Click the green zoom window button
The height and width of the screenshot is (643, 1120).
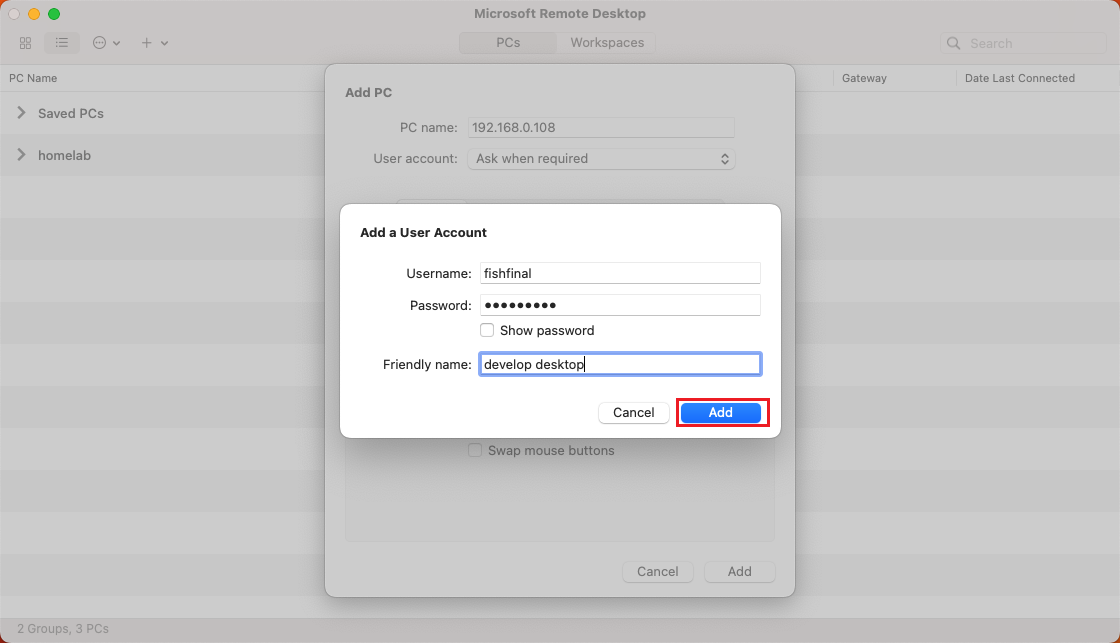tap(54, 14)
